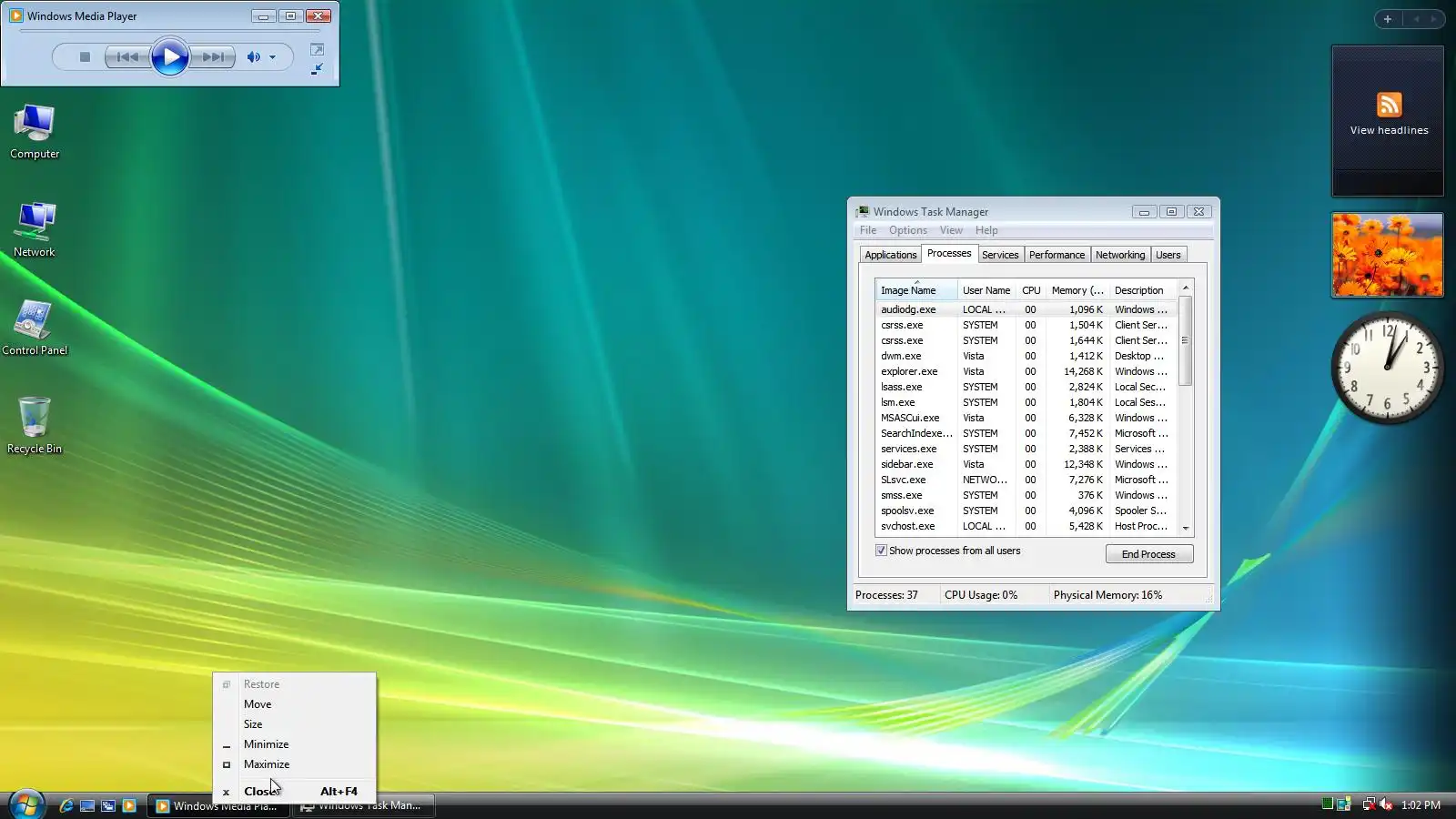Open Task Manager Options menu
The height and width of the screenshot is (819, 1456).
pos(908,230)
